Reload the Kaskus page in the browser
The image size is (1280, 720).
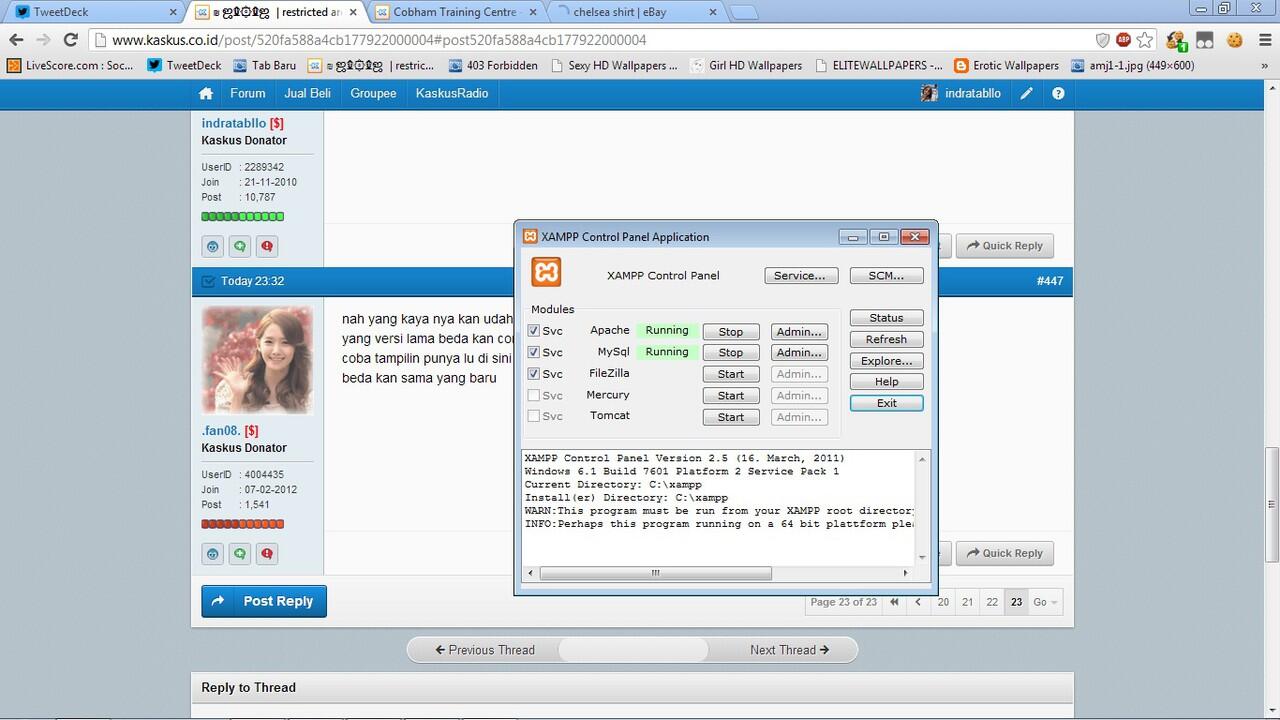[x=70, y=40]
